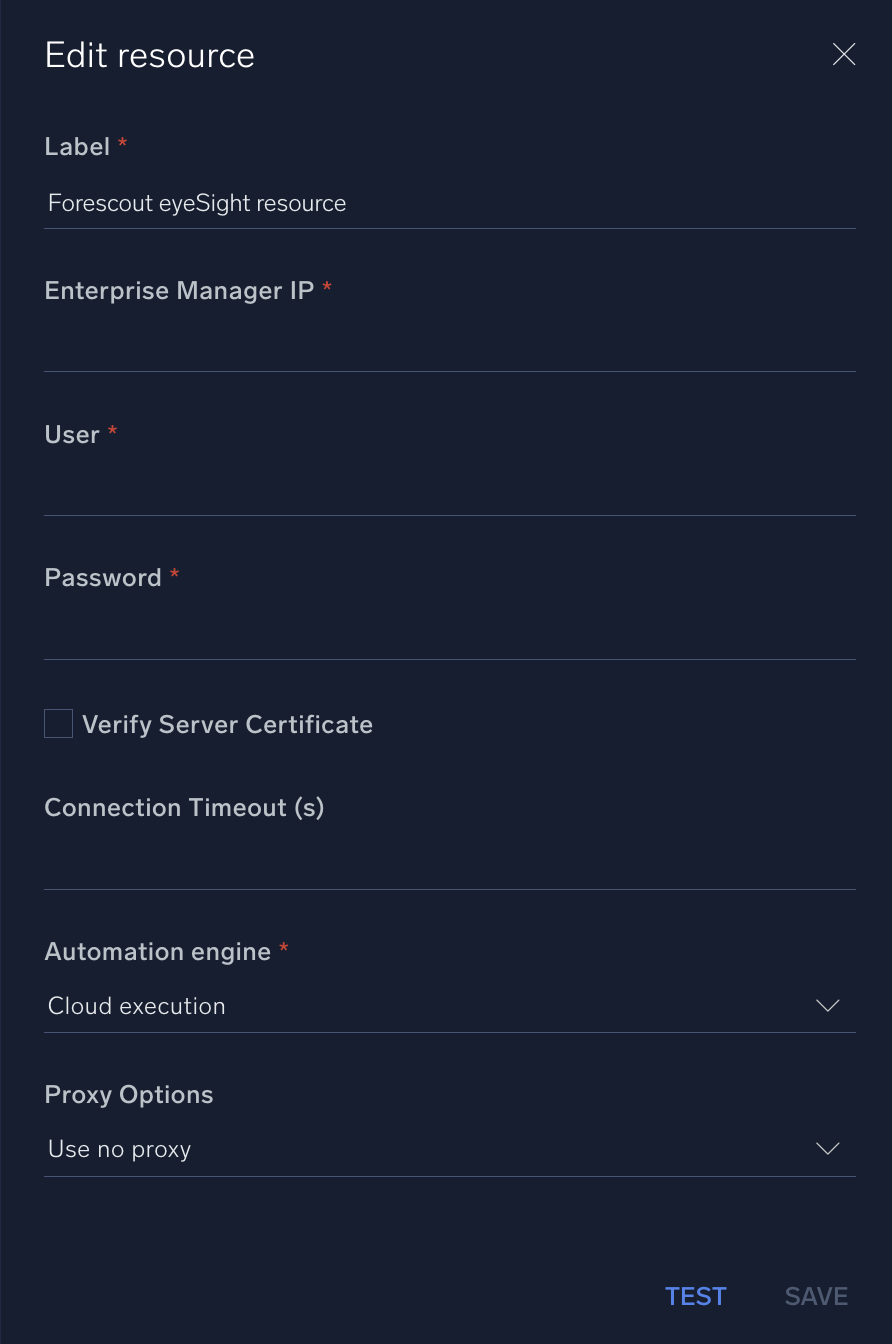Click into the User input field
Image resolution: width=892 pixels, height=1344 pixels.
click(x=449, y=491)
